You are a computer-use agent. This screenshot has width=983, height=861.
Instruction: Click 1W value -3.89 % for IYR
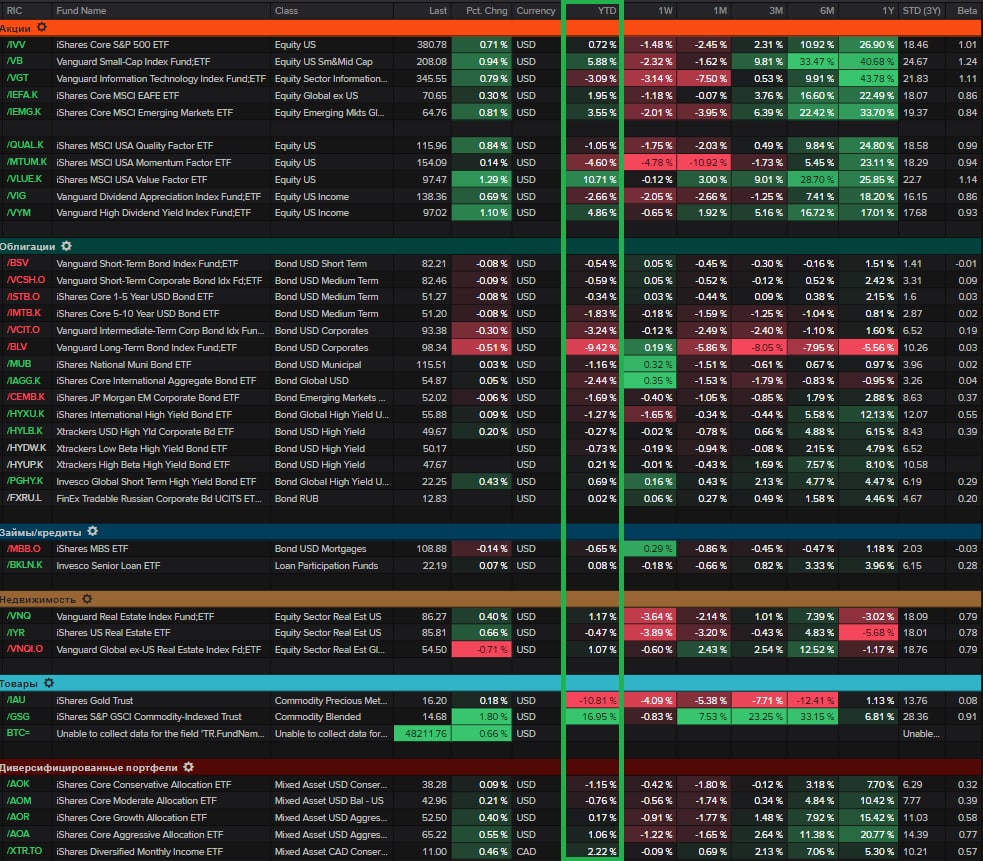tap(650, 632)
